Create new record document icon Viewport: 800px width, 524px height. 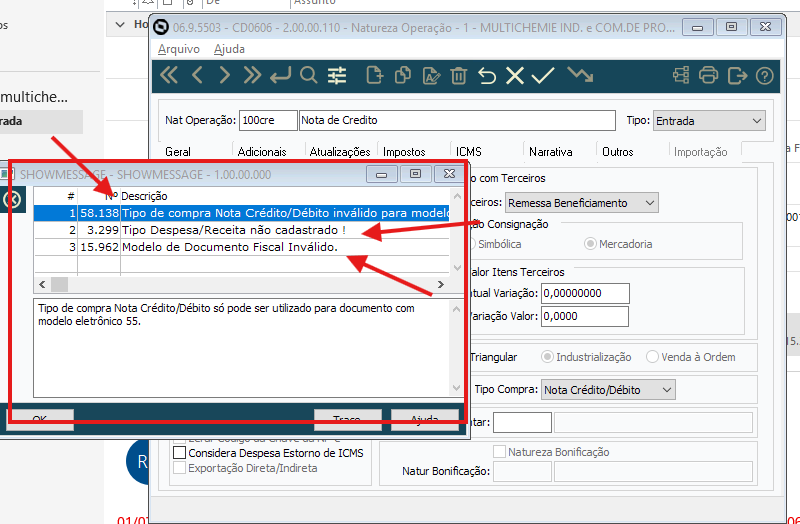[375, 76]
